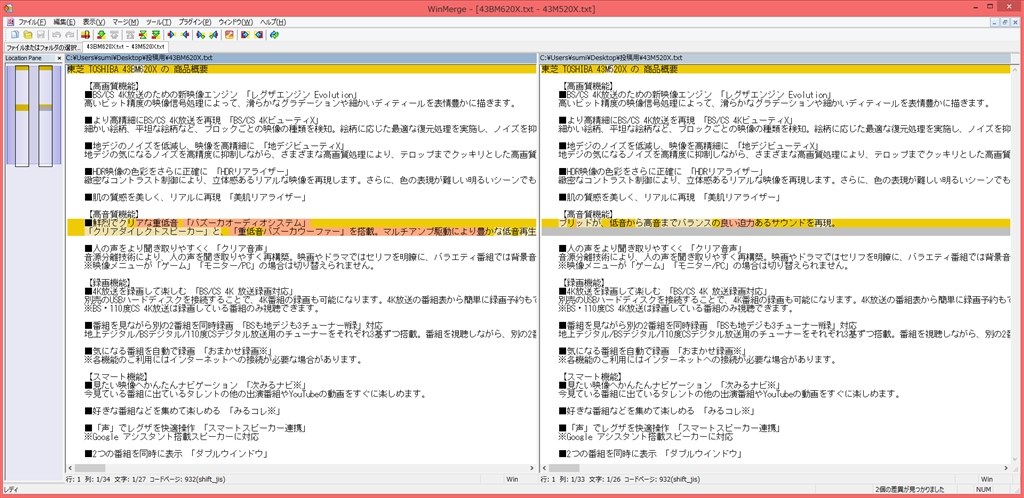The image size is (1024, 498).
Task: Click gray empty diff line in right pane
Action: [x=775, y=231]
